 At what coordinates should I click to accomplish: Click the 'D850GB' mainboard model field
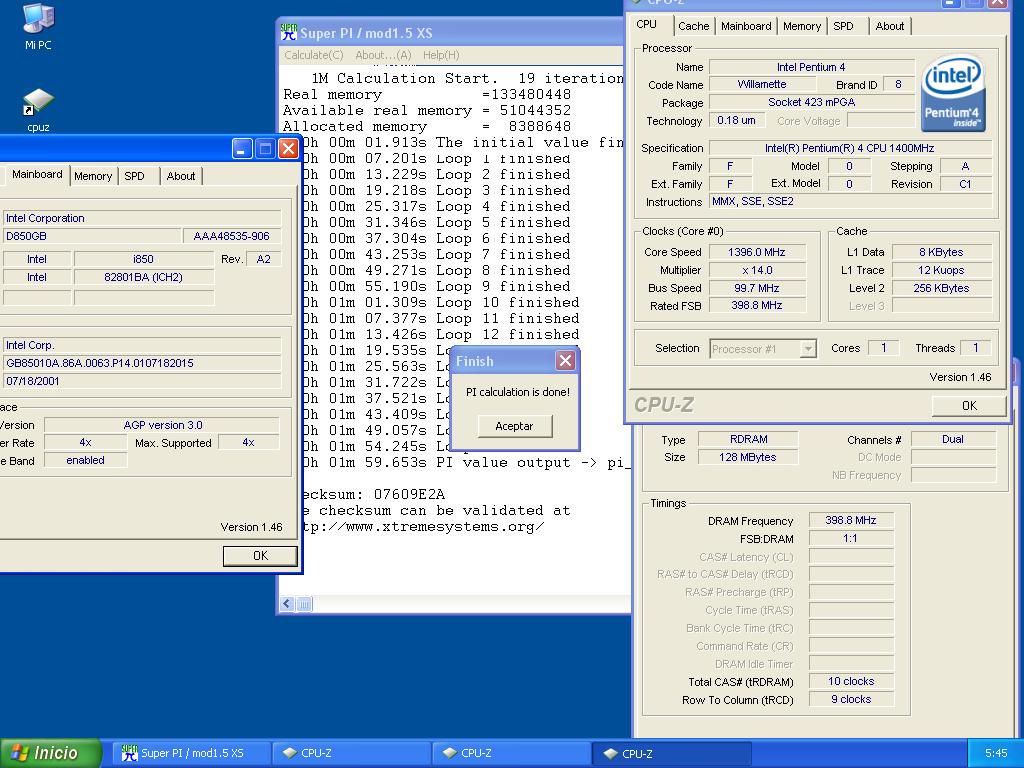91,236
